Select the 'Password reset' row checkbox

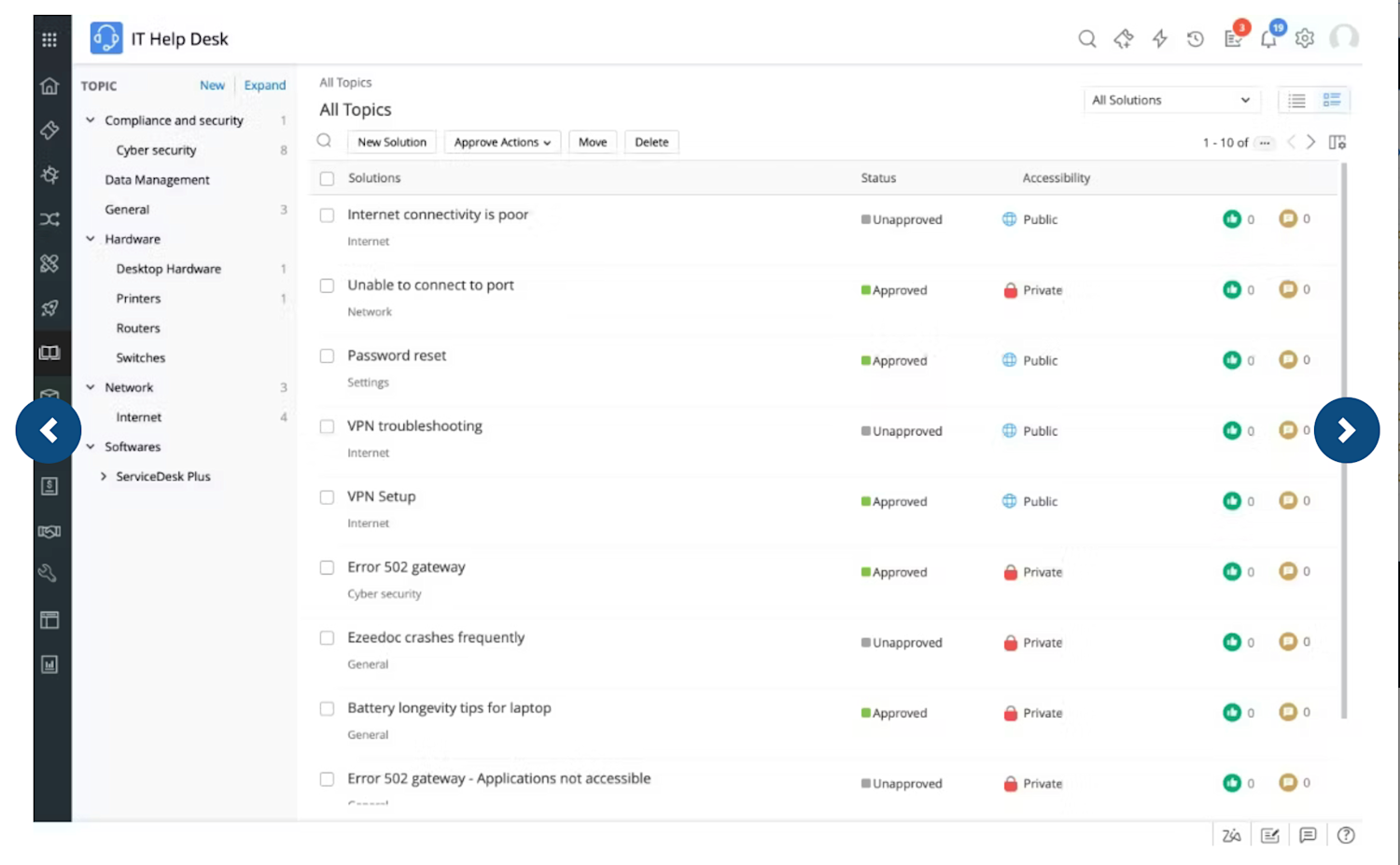click(x=327, y=356)
